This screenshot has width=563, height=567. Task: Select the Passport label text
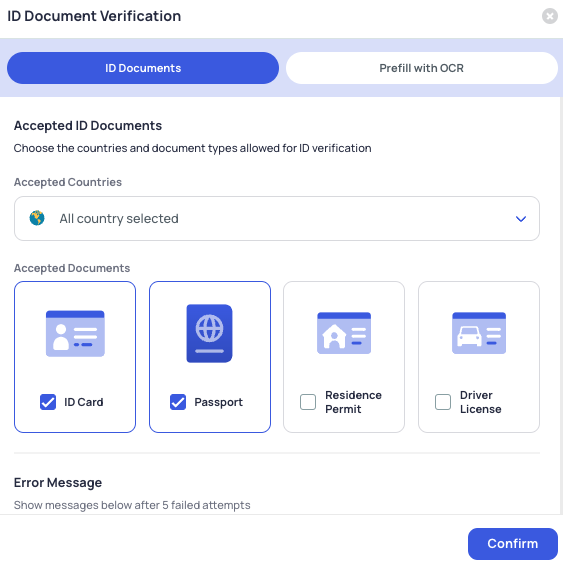(x=218, y=402)
